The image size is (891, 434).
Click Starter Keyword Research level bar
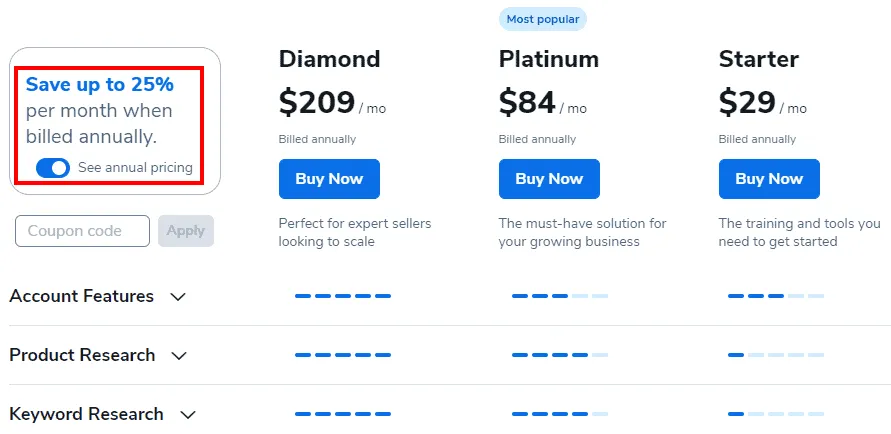(x=776, y=414)
